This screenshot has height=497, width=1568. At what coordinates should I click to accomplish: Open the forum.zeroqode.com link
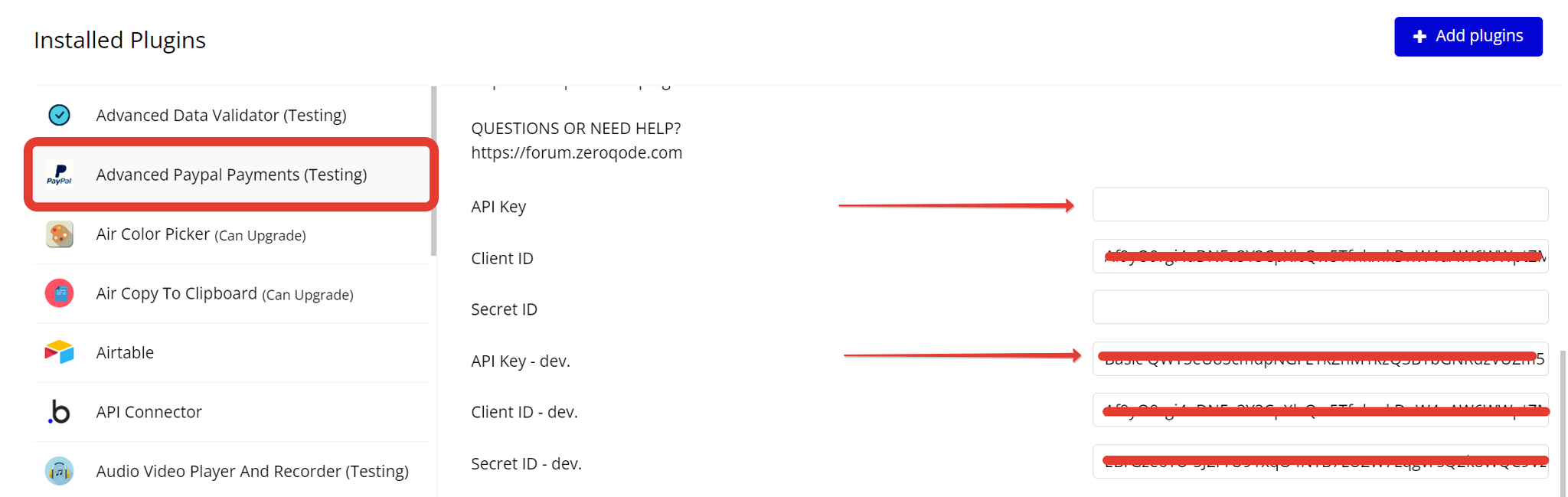(577, 152)
